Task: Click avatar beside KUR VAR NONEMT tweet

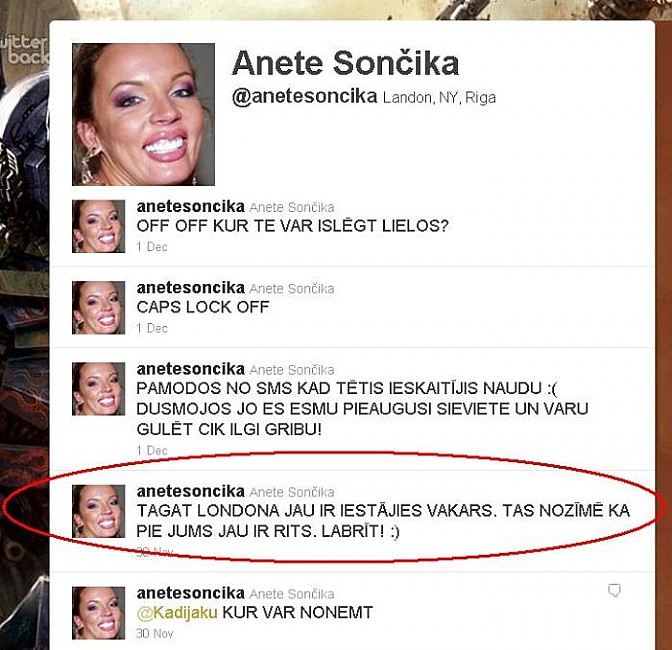Action: point(99,613)
